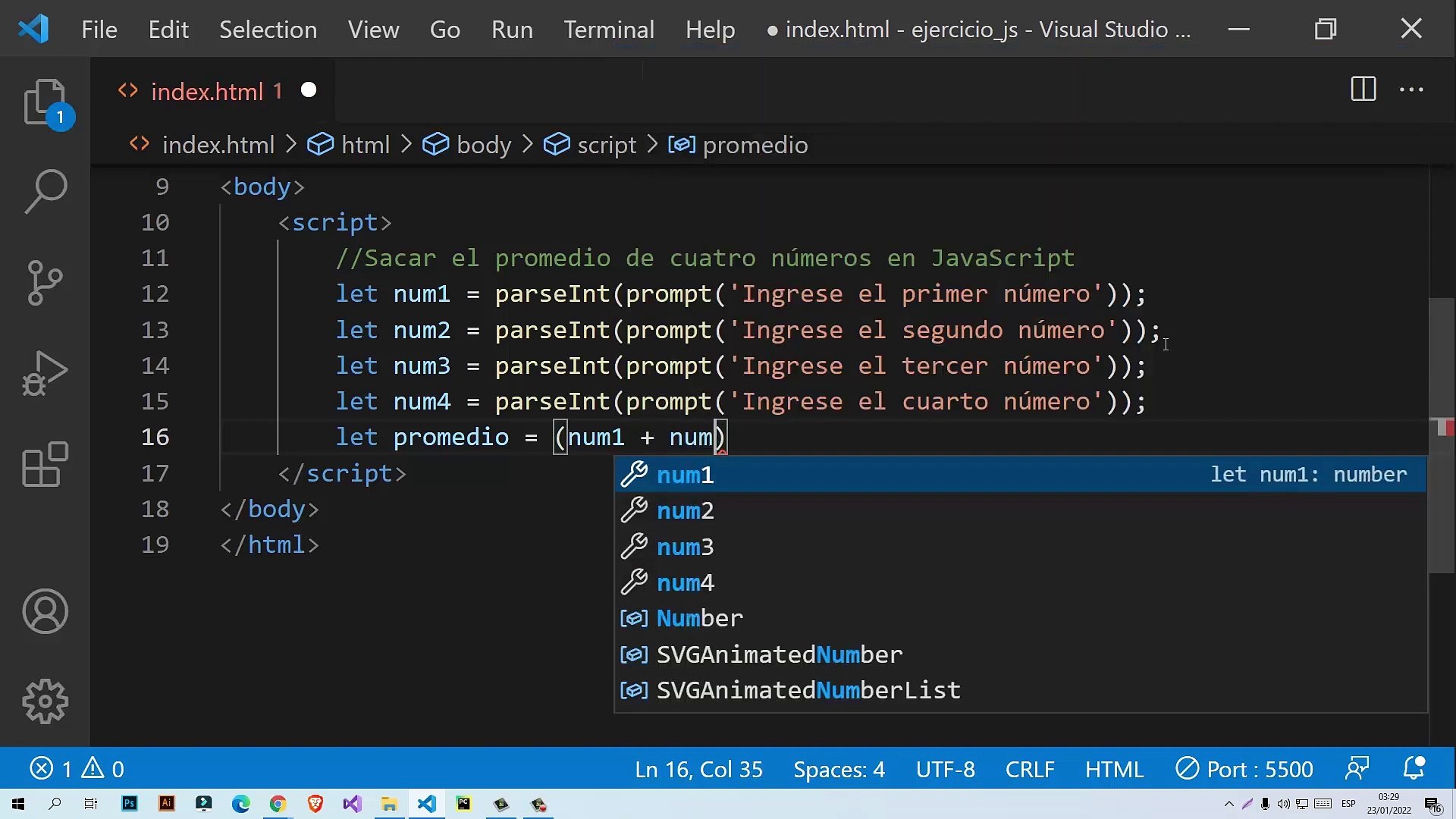The image size is (1456, 819).
Task: Click index.html in the breadcrumb
Action: pos(218,145)
